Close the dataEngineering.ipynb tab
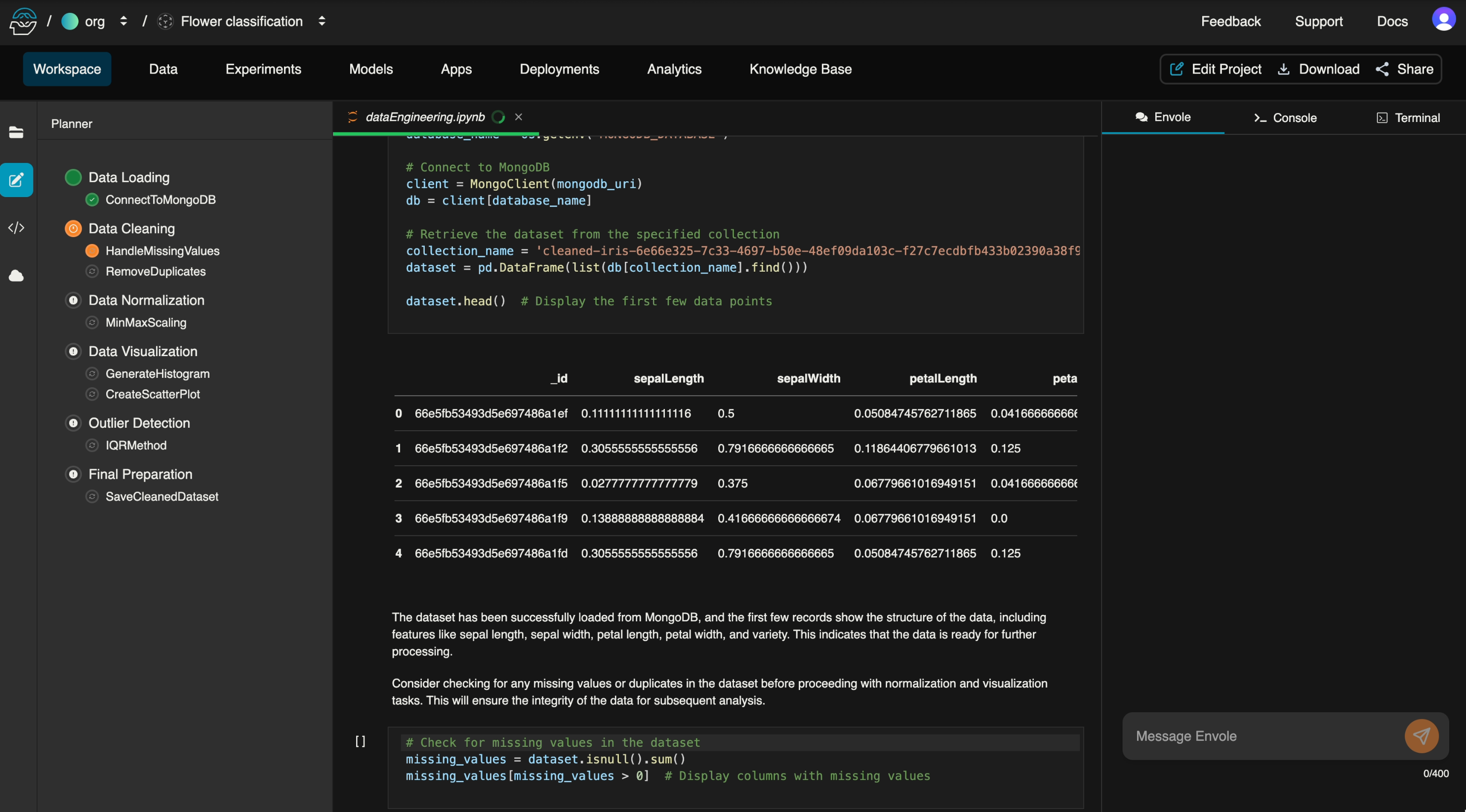This screenshot has height=812, width=1466. pos(519,117)
